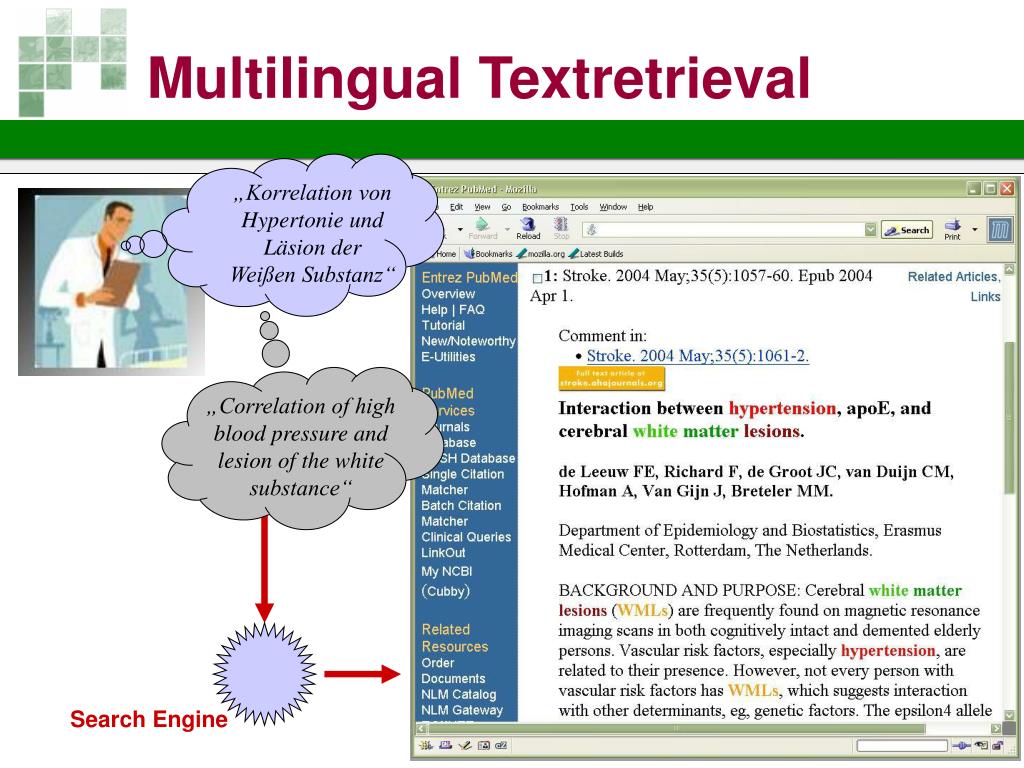Open the Bookmarks menu
Viewport: 1024px width, 768px height.
tap(540, 207)
